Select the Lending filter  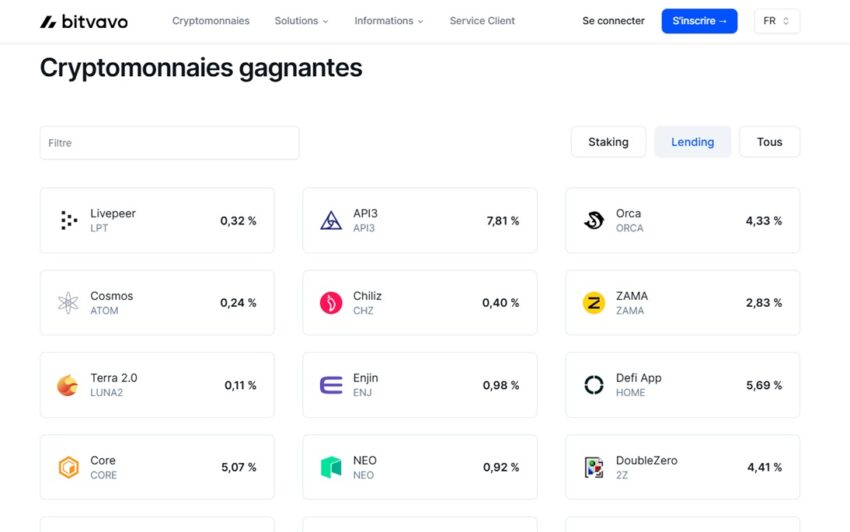click(x=692, y=142)
